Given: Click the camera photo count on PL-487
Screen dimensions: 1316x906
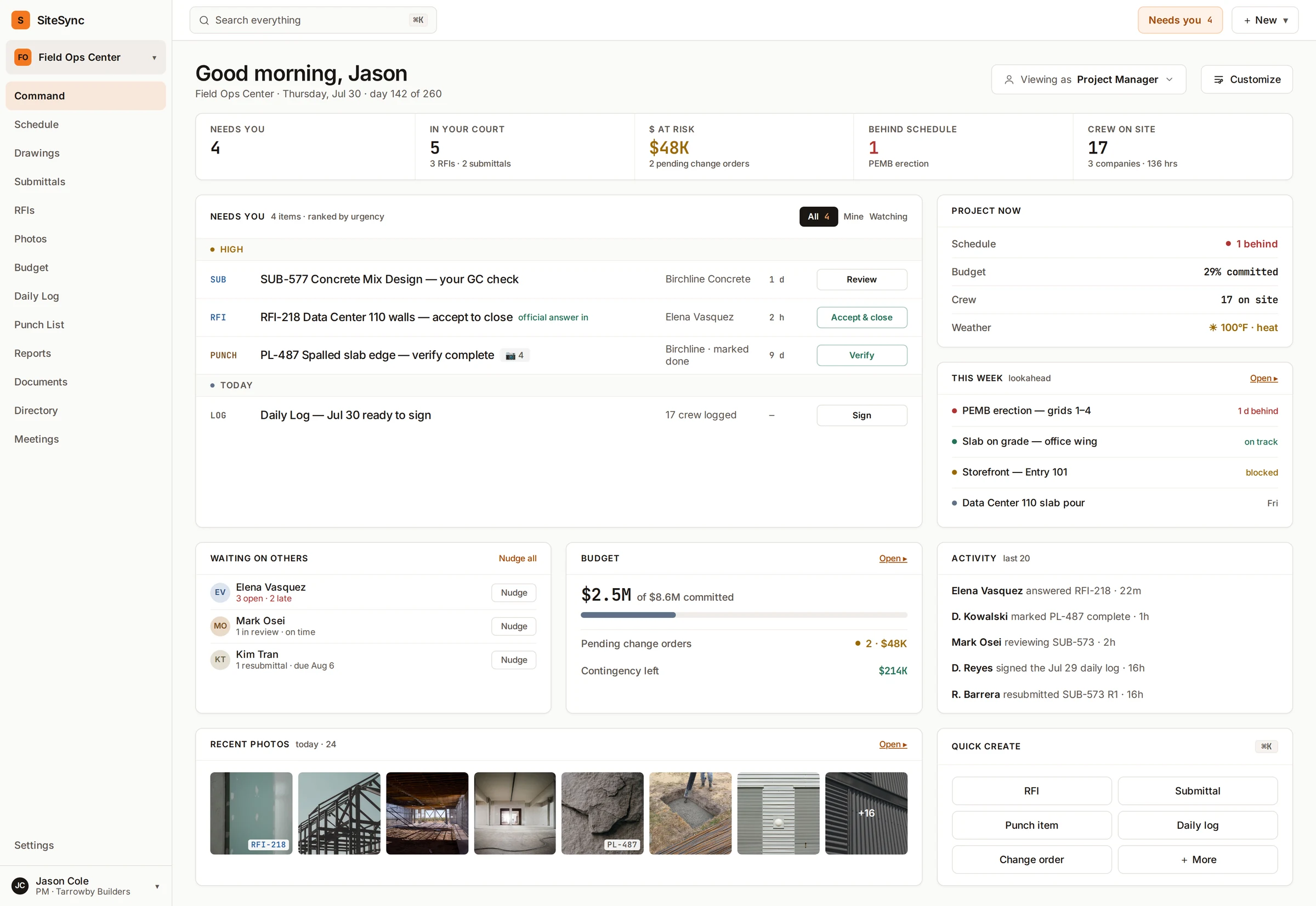Looking at the screenshot, I should (515, 355).
